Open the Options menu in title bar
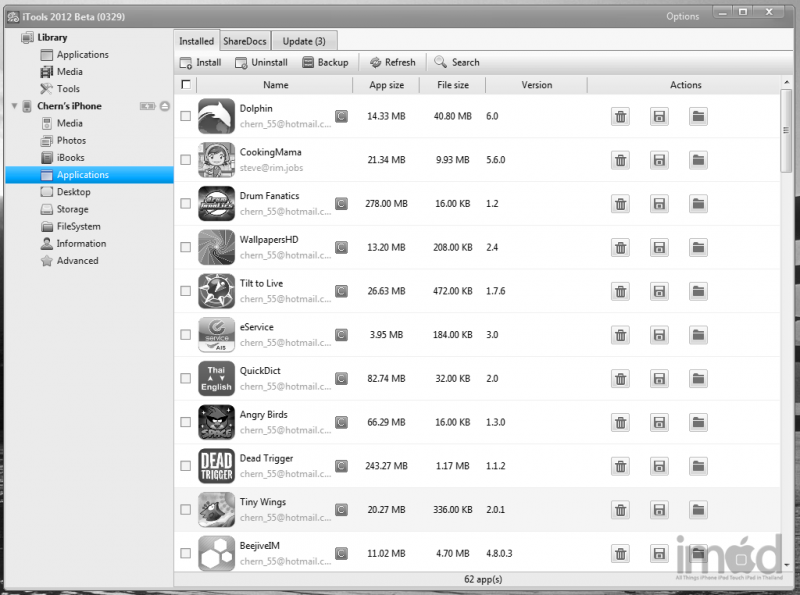The width and height of the screenshot is (800, 595). [682, 16]
